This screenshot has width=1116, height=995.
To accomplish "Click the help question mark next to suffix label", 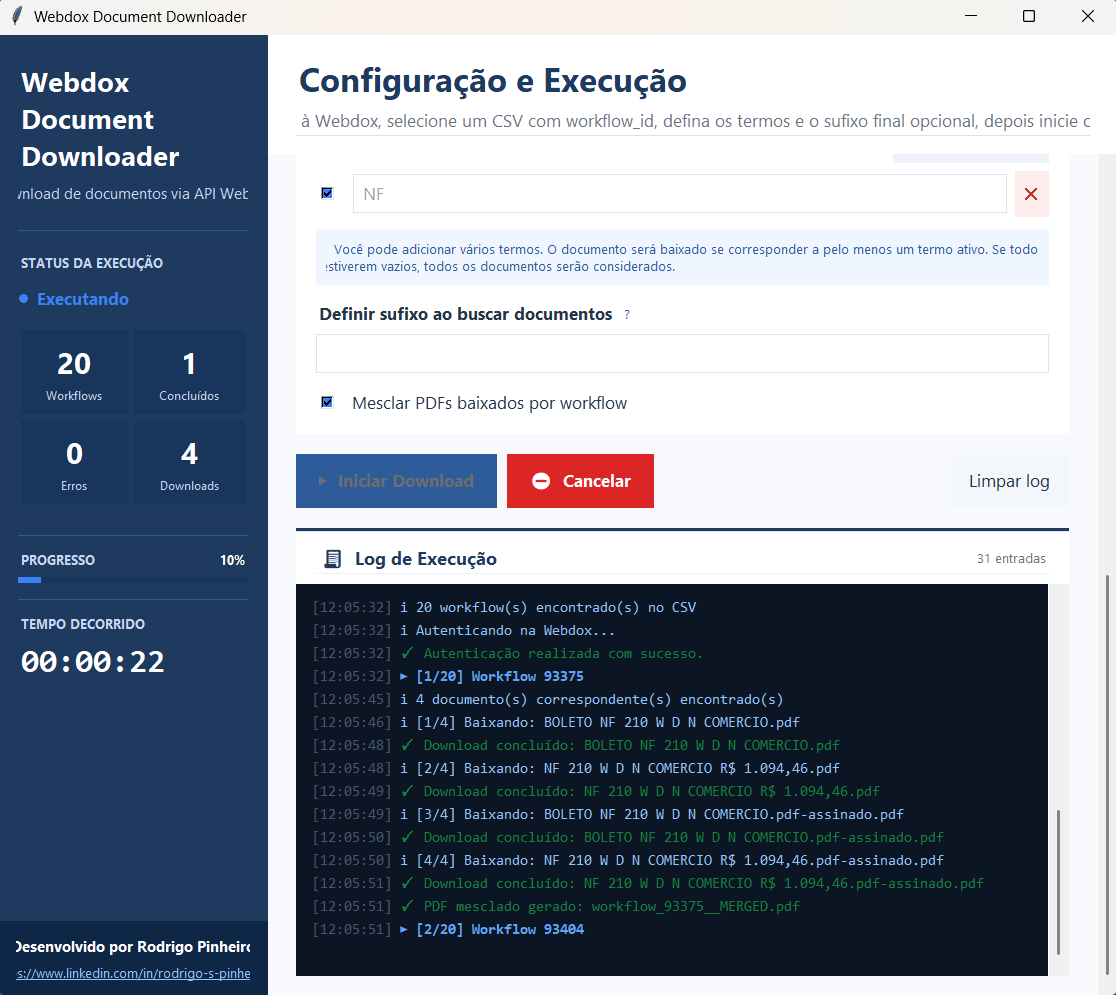I will point(626,315).
